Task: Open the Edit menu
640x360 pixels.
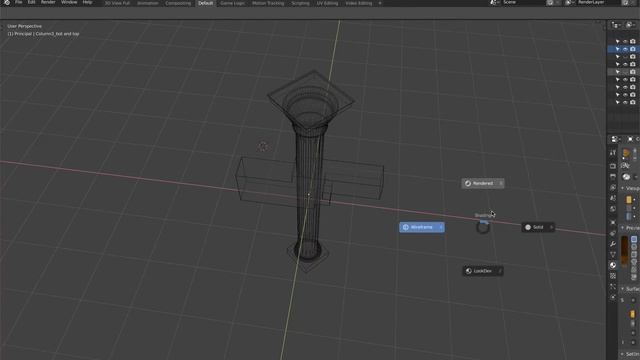Action: point(31,2)
